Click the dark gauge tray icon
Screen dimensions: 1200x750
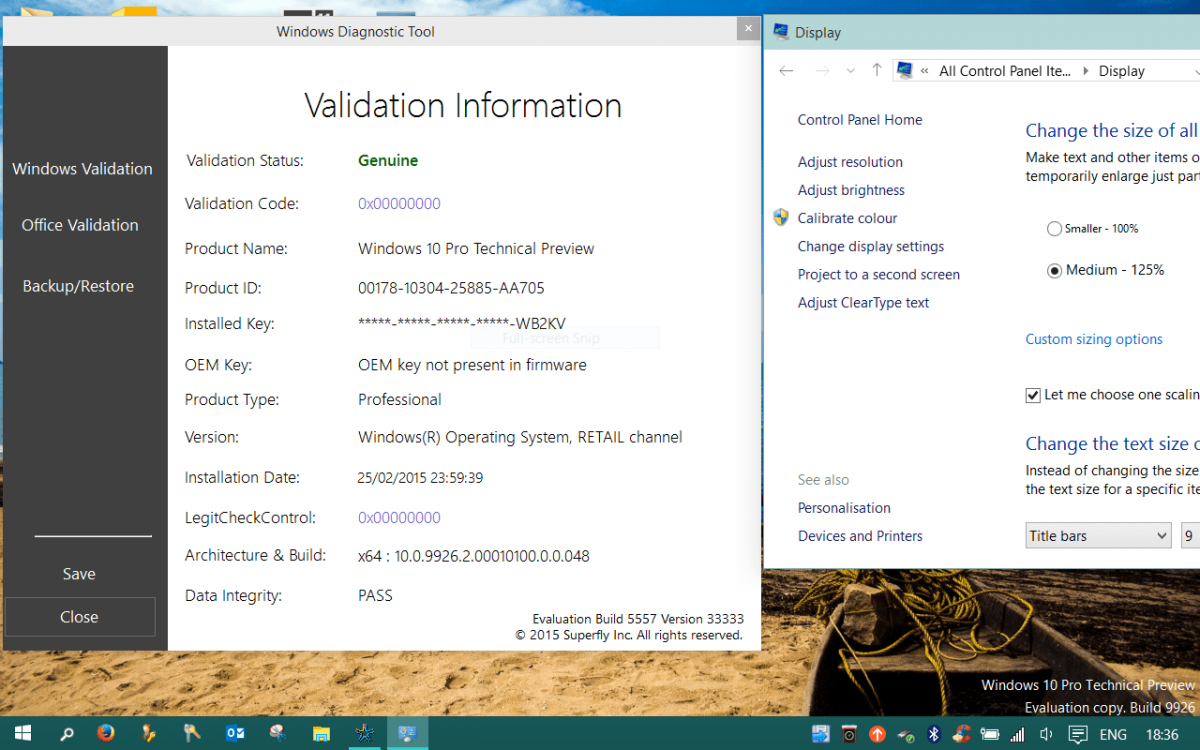pyautogui.click(x=849, y=734)
